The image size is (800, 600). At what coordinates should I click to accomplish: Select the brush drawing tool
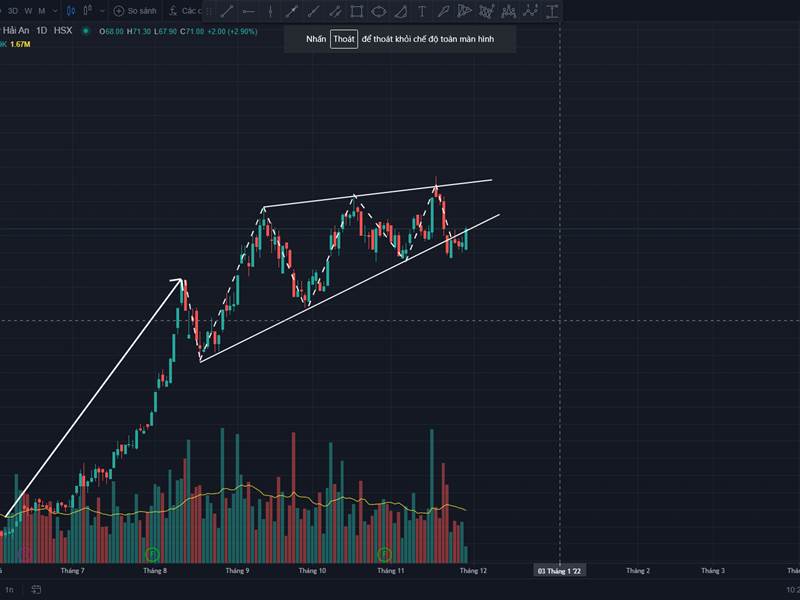tap(443, 11)
